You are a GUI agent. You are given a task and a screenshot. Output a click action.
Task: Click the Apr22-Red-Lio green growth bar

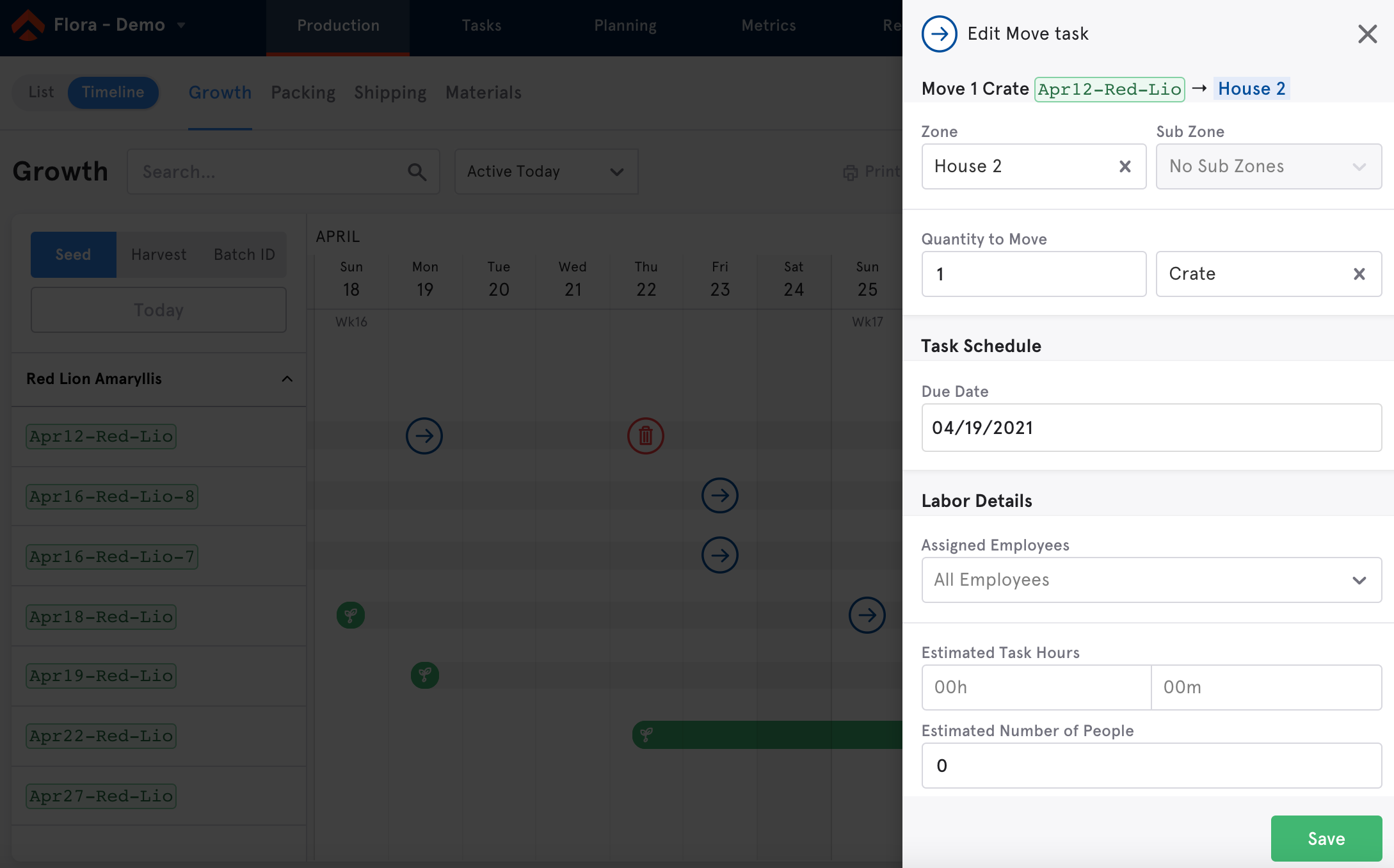coord(767,735)
